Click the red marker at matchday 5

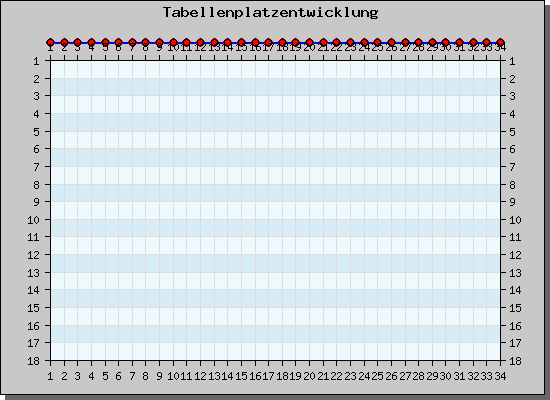(x=105, y=43)
